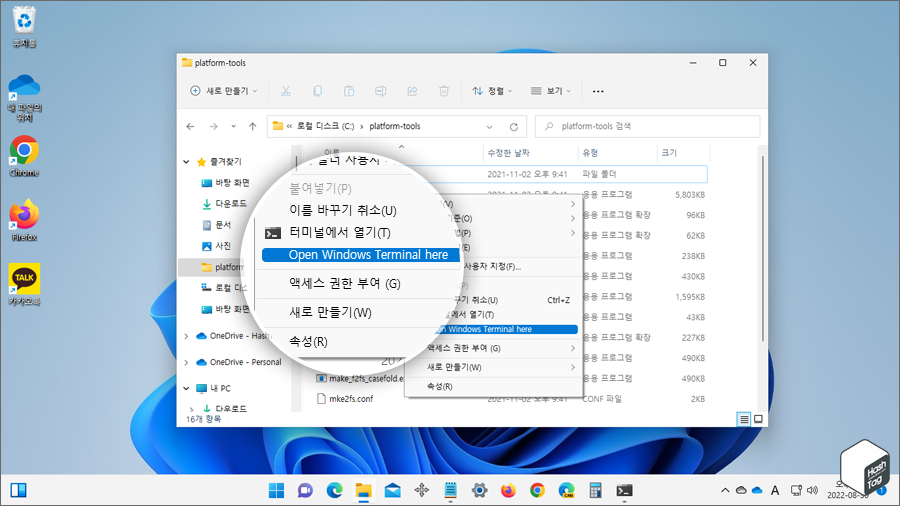Go back with the left arrow button
The image size is (900, 506).
pyautogui.click(x=191, y=126)
